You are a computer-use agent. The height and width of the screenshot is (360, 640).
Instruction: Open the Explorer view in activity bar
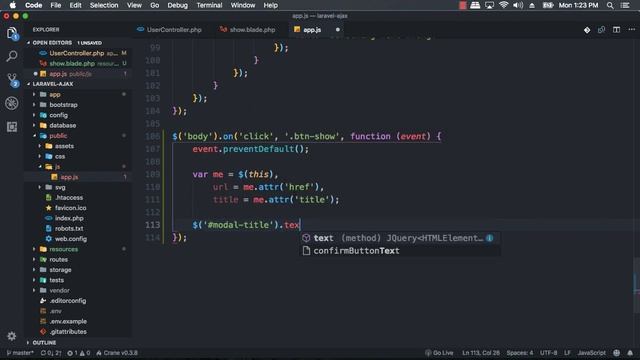tap(12, 33)
